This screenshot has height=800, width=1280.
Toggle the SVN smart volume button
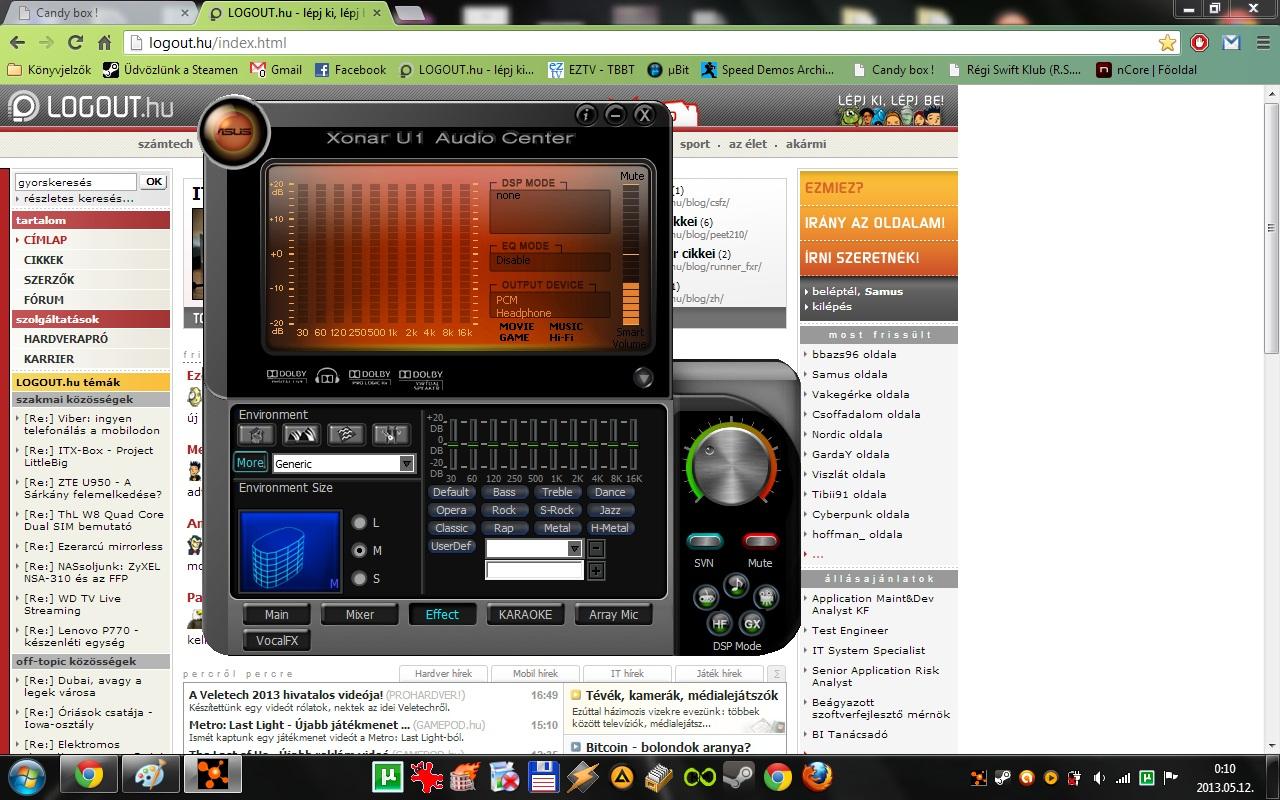[x=705, y=542]
